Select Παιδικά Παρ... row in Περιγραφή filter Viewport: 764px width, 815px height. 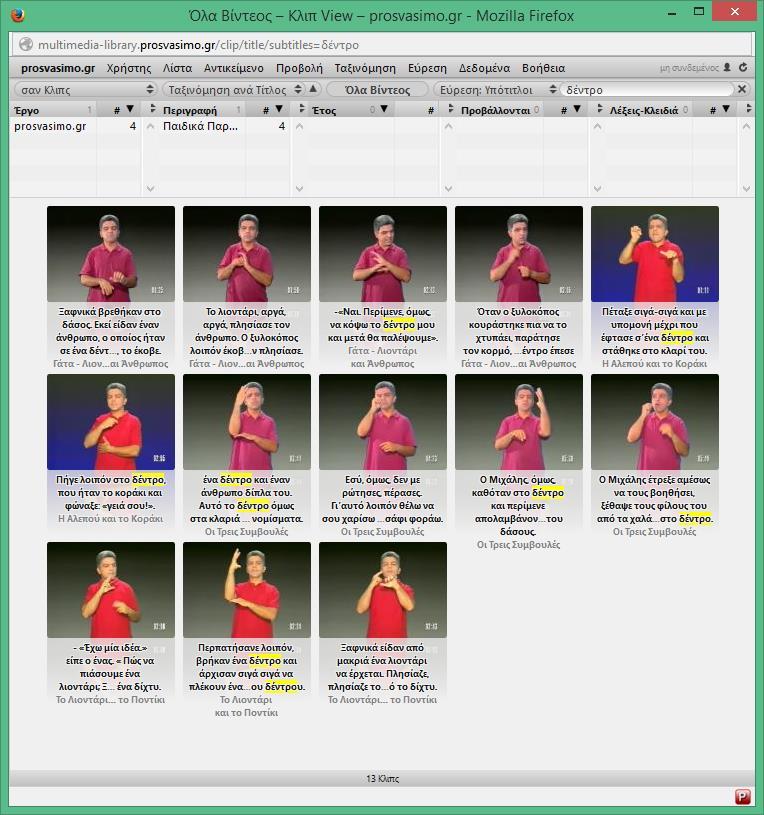pos(224,126)
